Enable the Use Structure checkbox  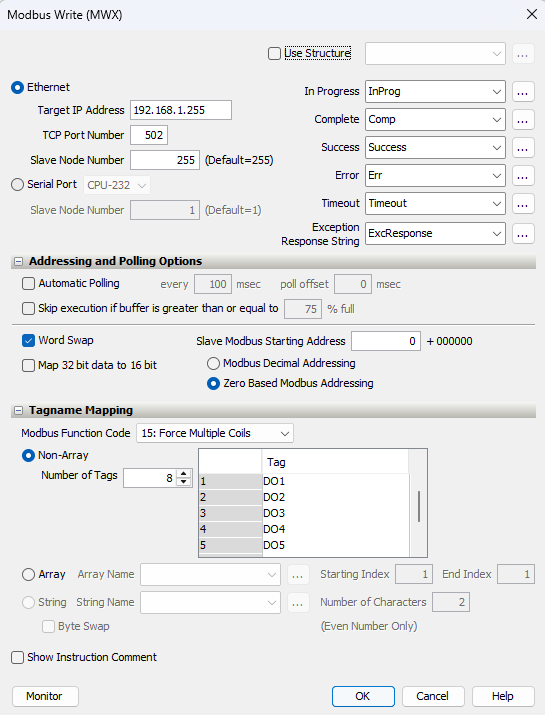274,53
